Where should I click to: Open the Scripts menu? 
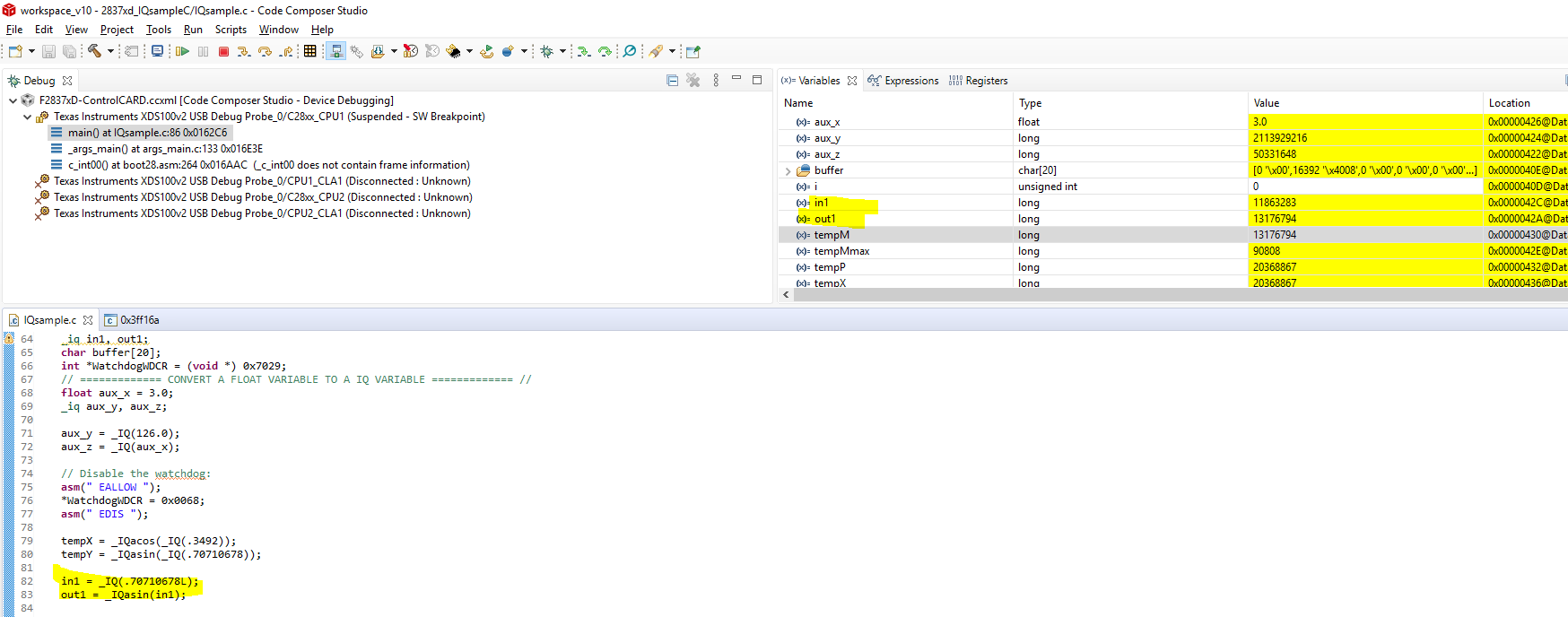point(231,30)
